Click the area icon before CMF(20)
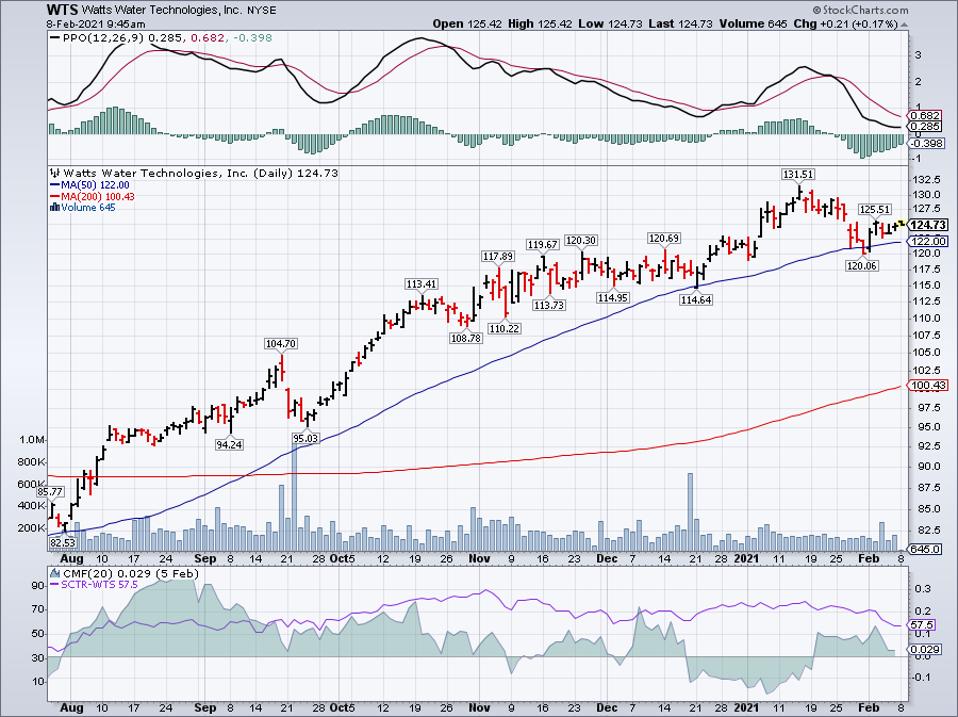Viewport: 958px width, 717px height. point(56,573)
